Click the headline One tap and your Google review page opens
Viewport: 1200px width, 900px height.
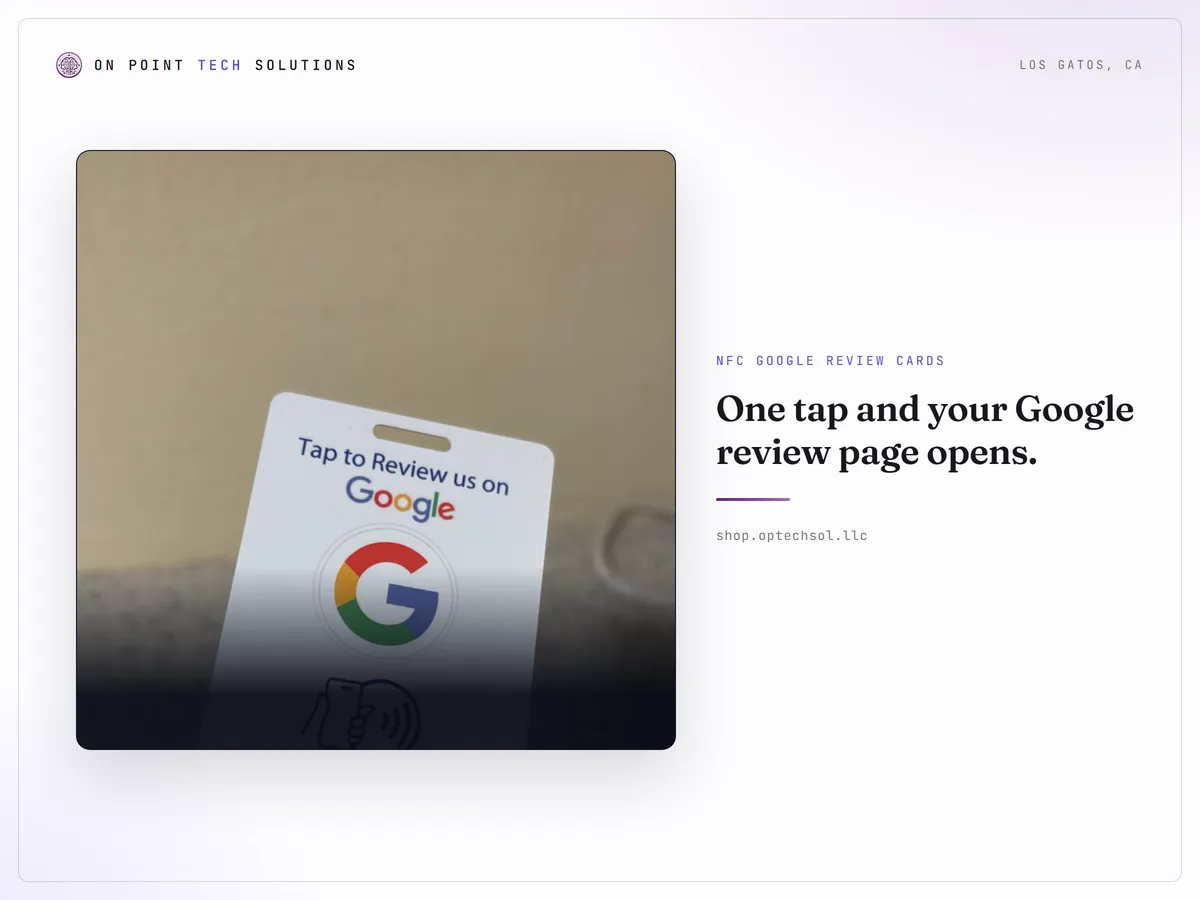point(925,431)
